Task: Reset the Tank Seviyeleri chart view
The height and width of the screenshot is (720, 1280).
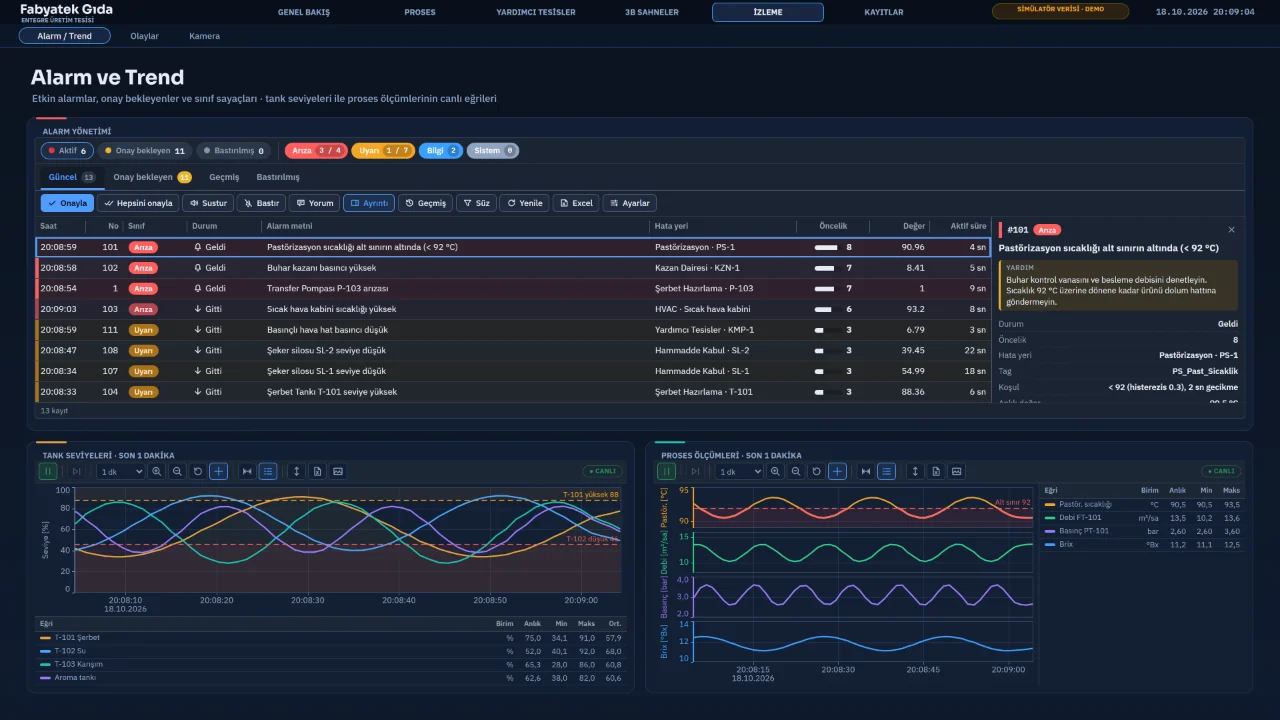Action: pyautogui.click(x=198, y=471)
